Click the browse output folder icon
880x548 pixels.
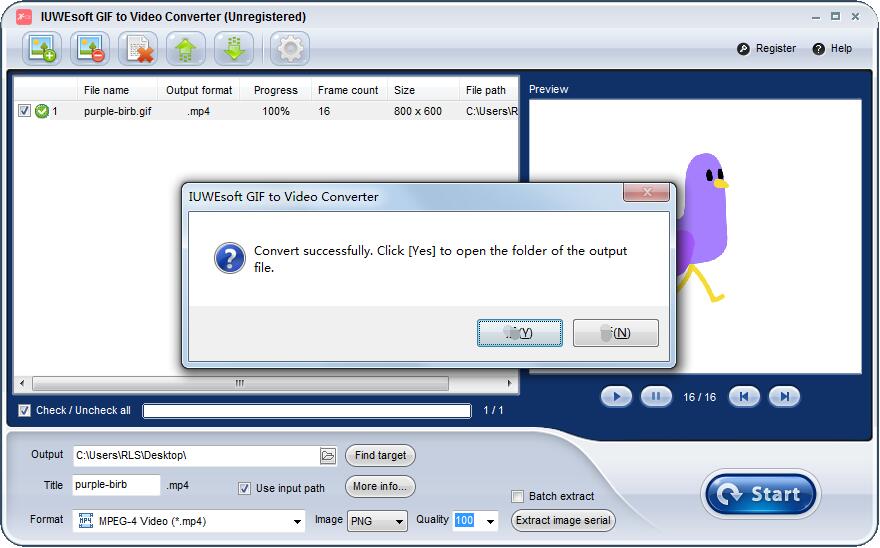pyautogui.click(x=328, y=455)
